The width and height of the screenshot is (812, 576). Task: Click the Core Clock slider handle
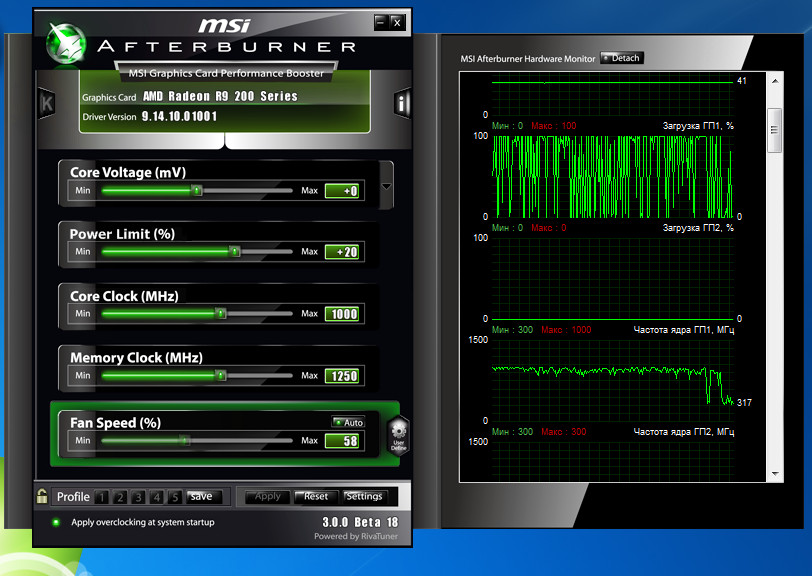tap(221, 313)
